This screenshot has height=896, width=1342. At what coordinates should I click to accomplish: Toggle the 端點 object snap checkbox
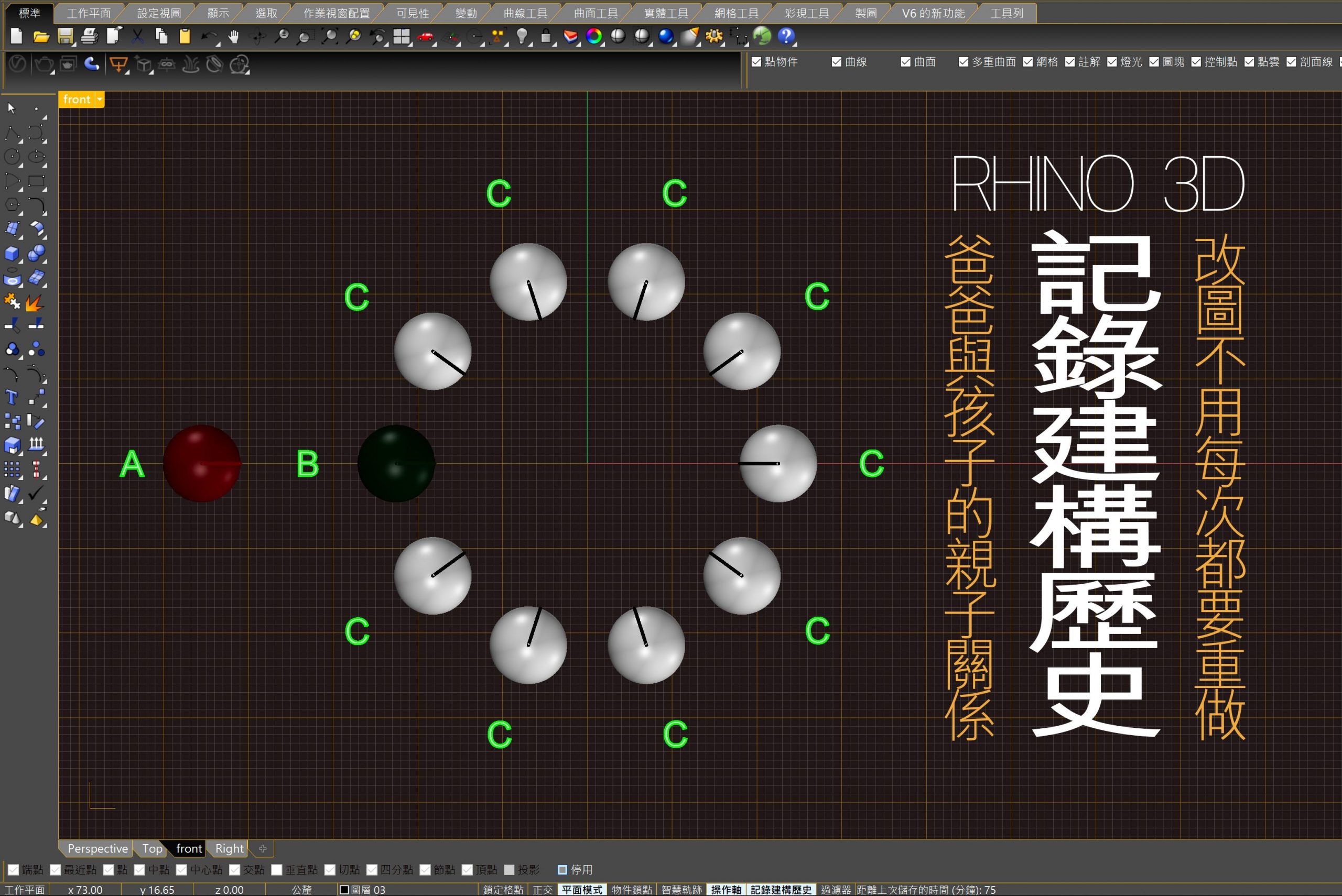pyautogui.click(x=13, y=870)
